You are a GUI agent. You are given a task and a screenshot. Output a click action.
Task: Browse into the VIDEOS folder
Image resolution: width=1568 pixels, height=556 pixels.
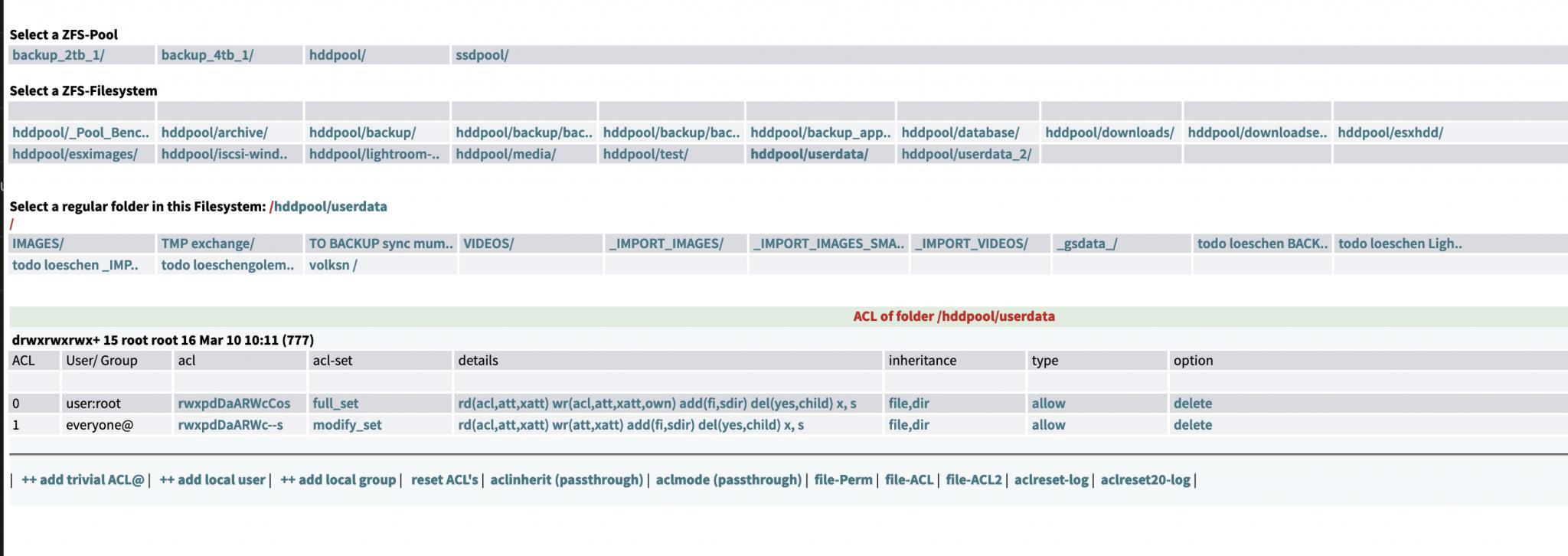488,244
